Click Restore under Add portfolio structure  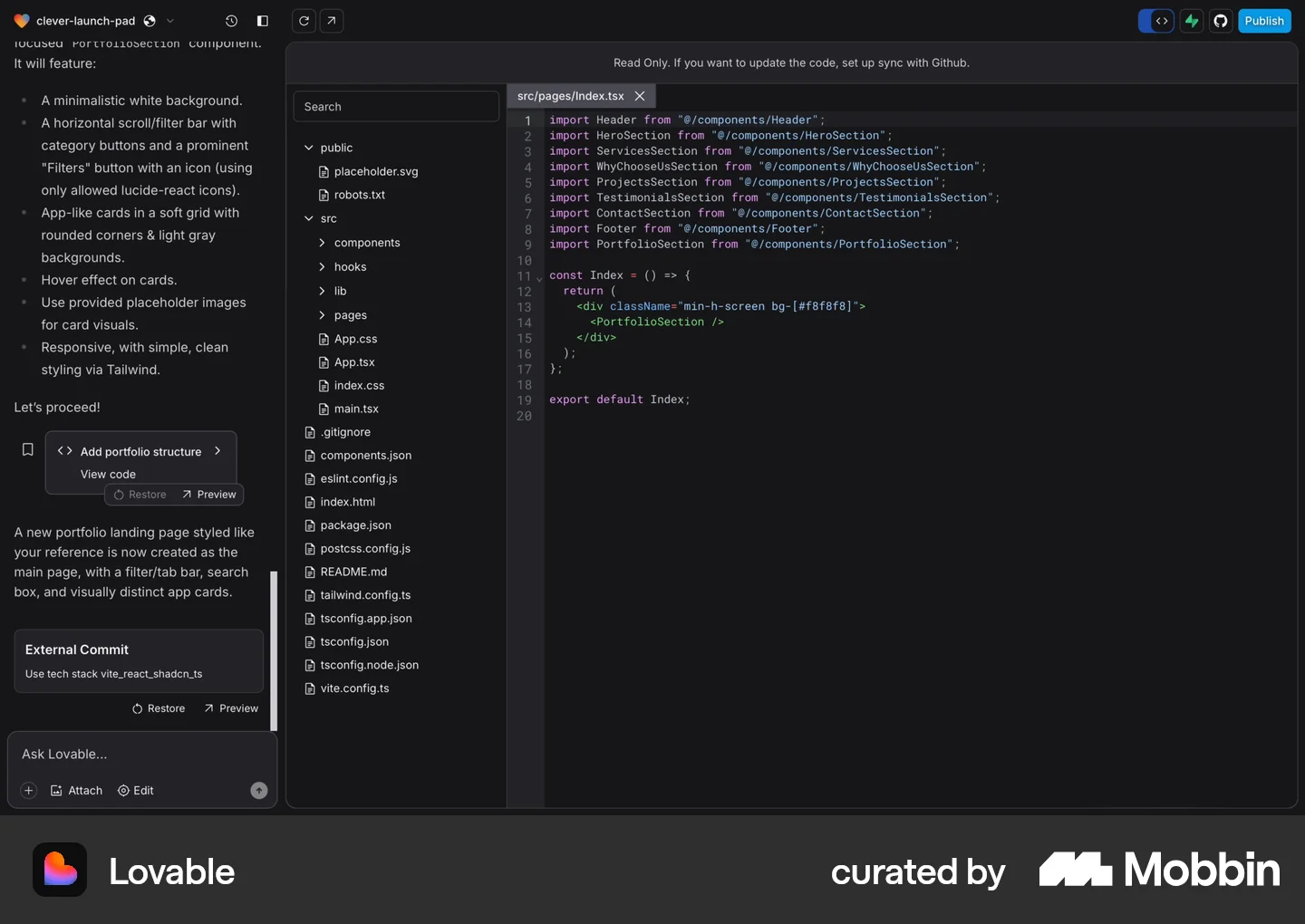140,495
